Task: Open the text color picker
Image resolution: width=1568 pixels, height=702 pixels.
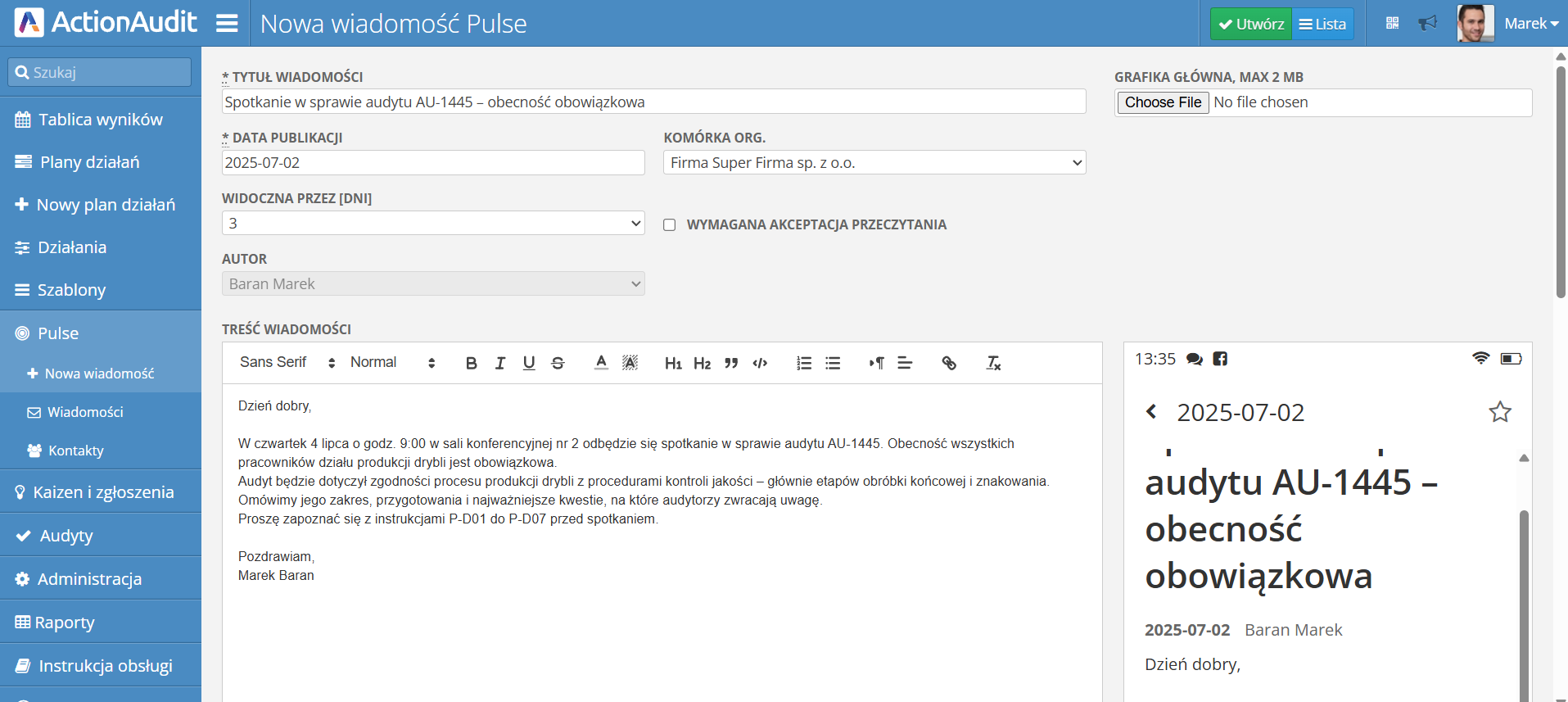Action: (x=601, y=363)
